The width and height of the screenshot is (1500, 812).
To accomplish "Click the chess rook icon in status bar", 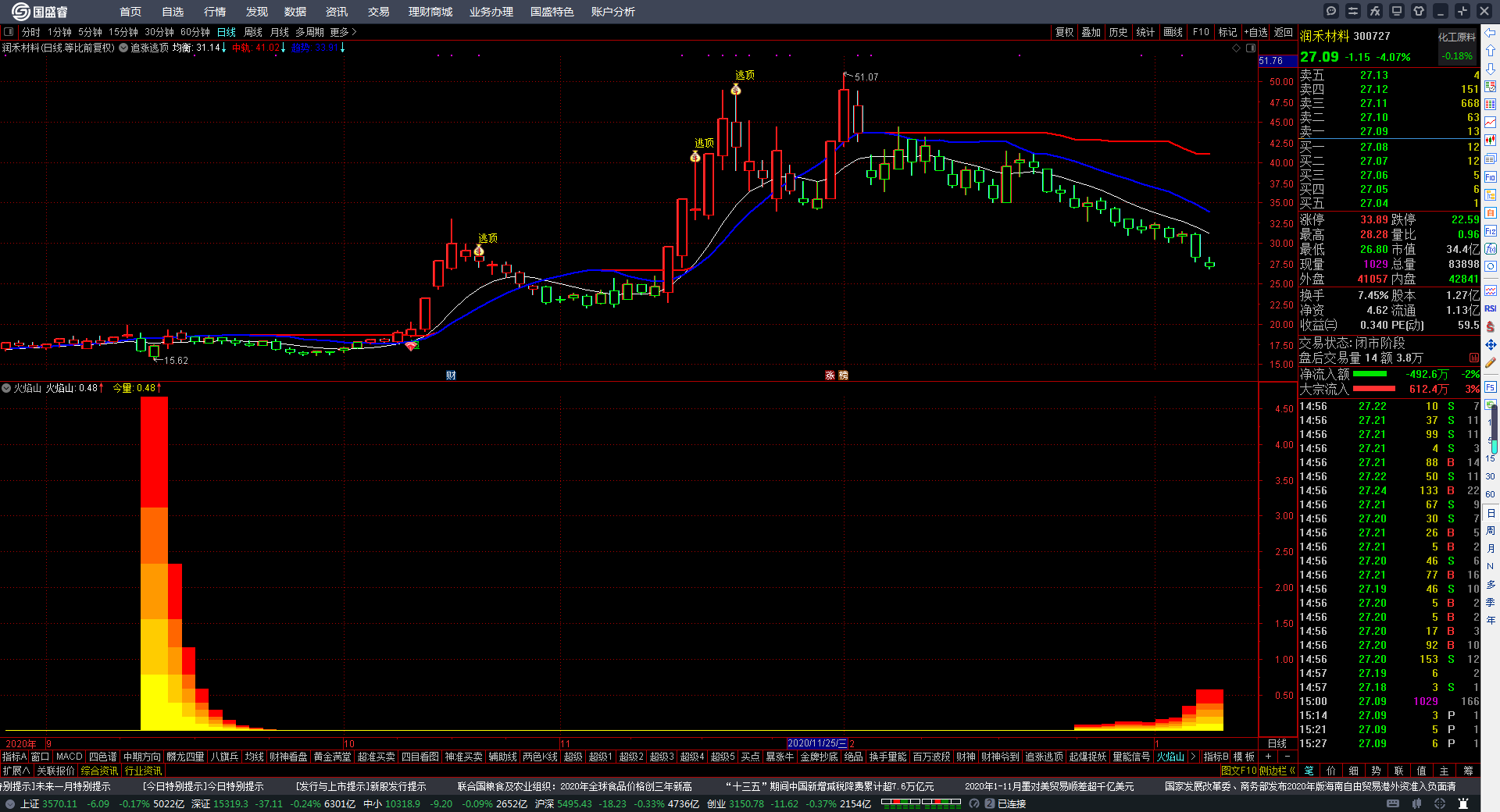I will 1463,803.
